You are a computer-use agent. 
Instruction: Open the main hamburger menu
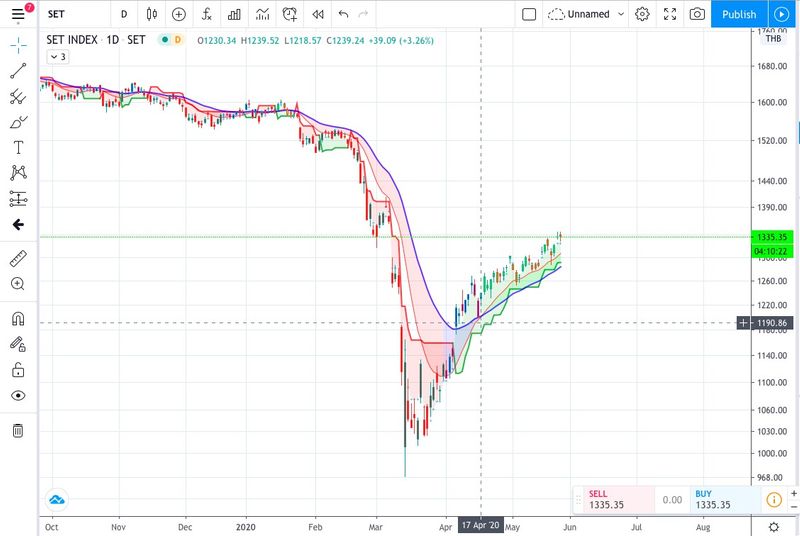tap(18, 15)
